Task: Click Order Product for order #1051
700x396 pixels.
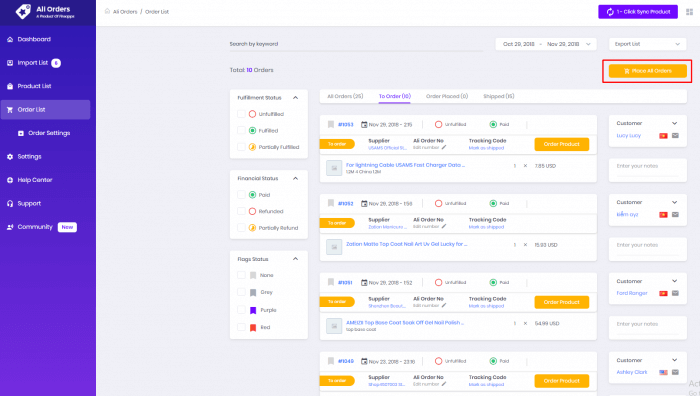Action: pyautogui.click(x=562, y=302)
